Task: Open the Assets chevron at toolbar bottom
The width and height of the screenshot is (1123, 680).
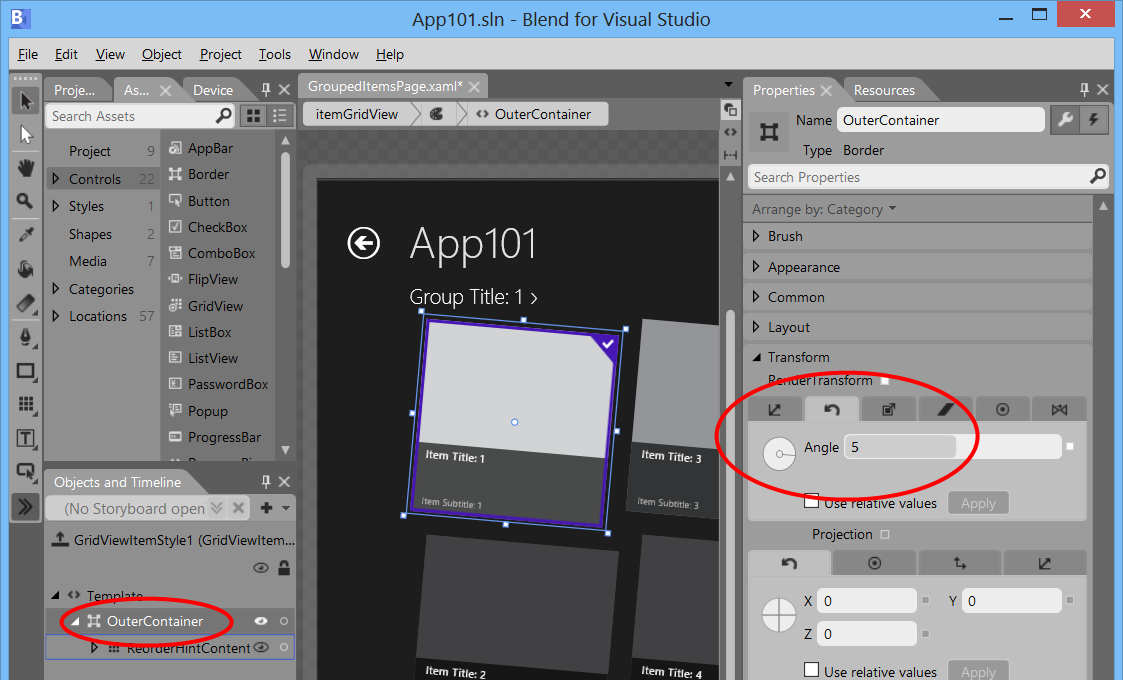Action: [x=26, y=507]
